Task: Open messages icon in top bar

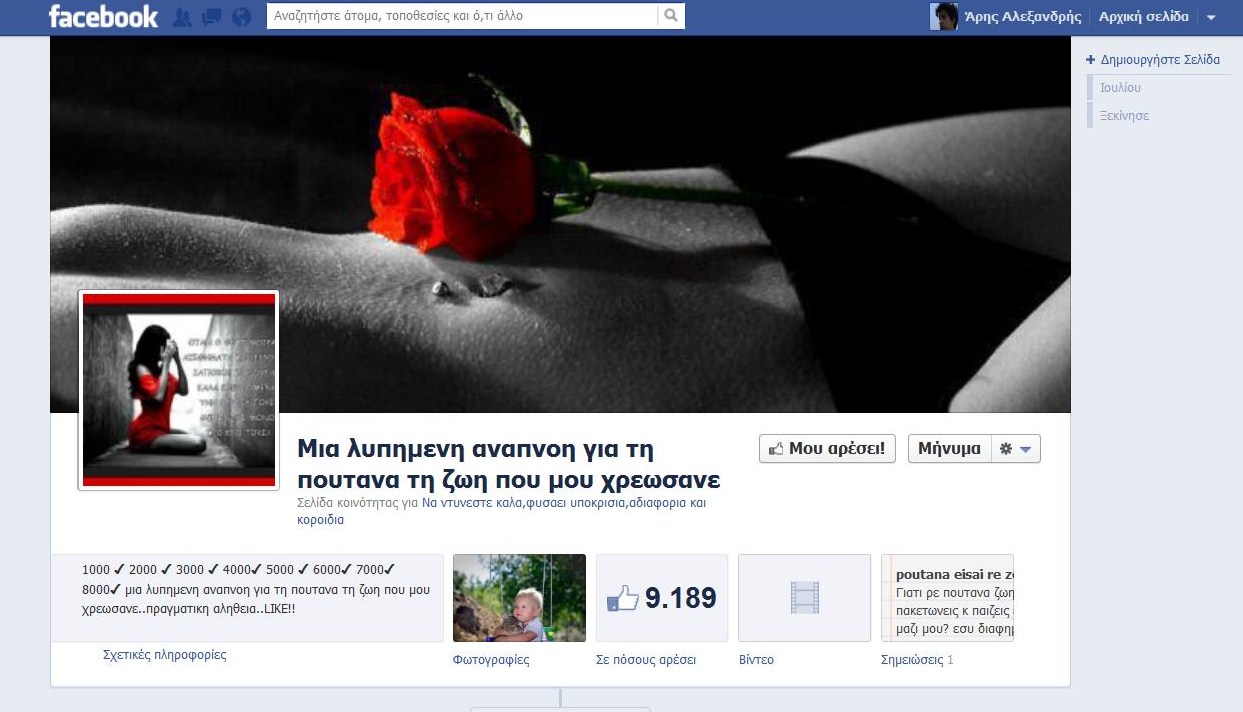Action: click(211, 17)
